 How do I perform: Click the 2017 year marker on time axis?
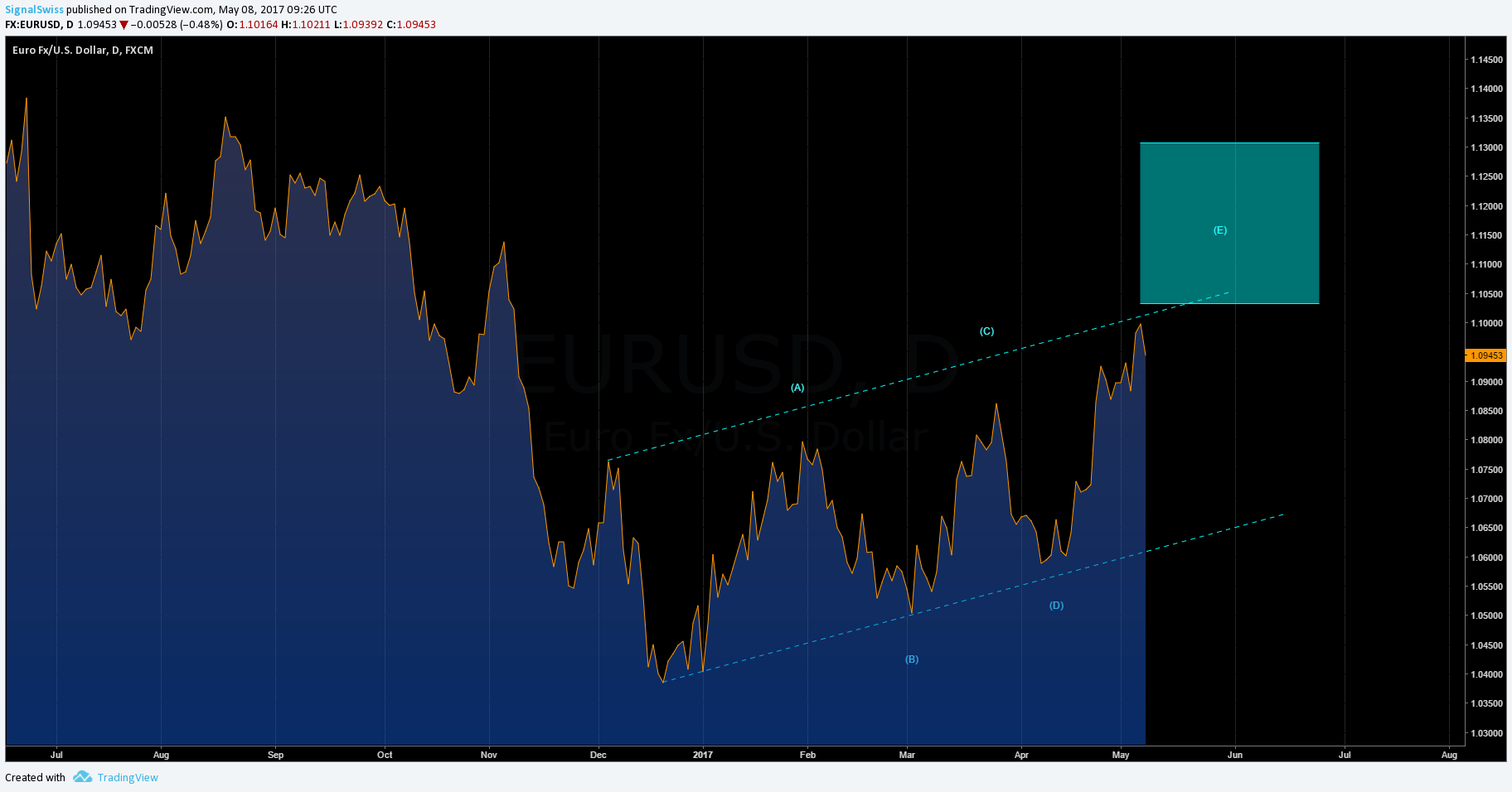[703, 755]
